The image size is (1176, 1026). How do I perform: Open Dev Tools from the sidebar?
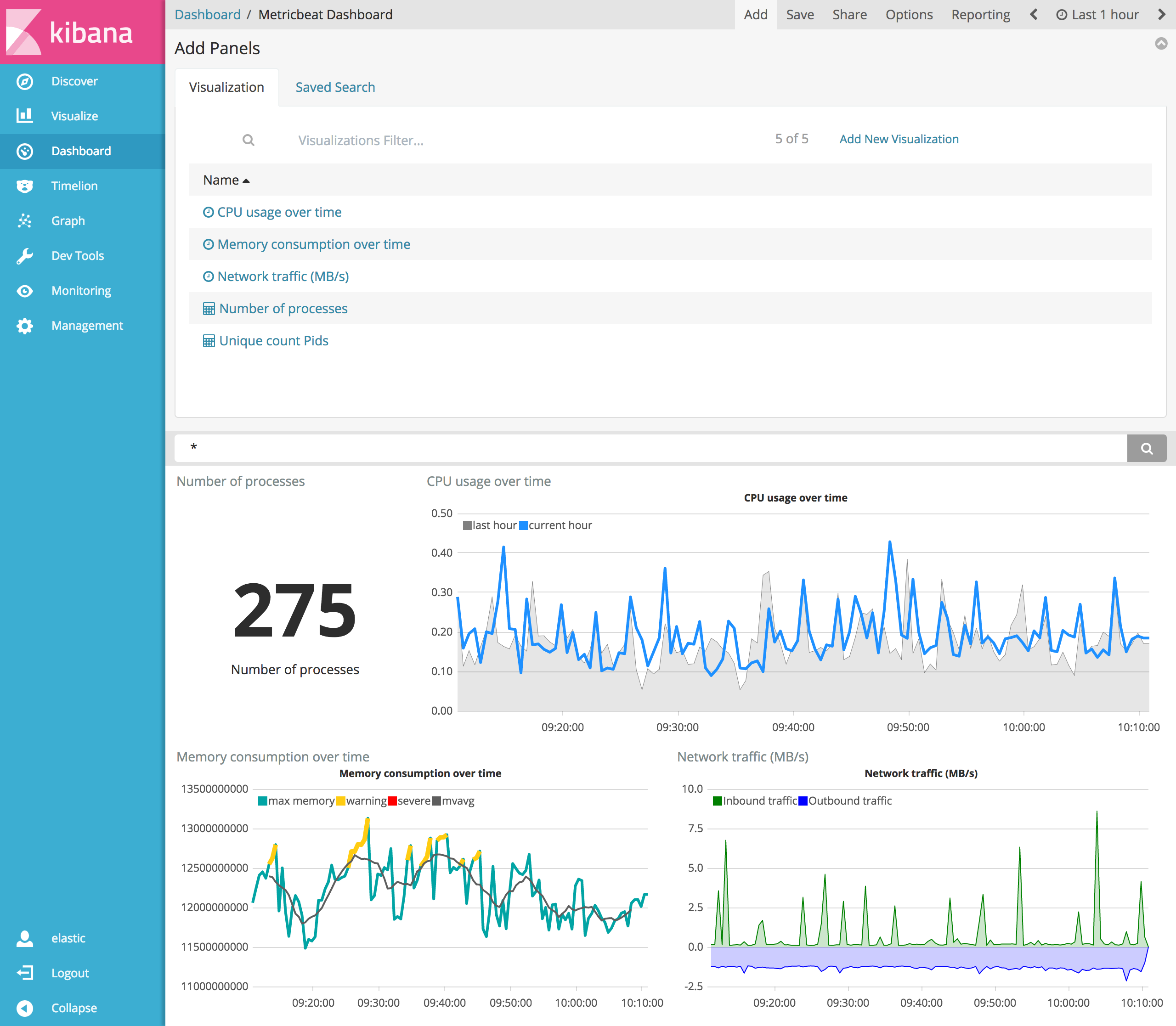[77, 256]
